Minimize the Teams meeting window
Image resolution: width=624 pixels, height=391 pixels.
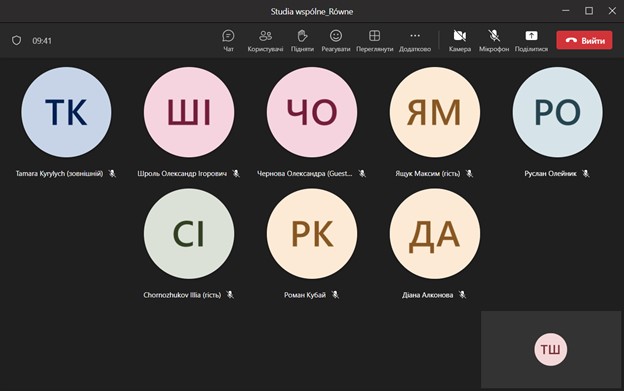pos(566,11)
